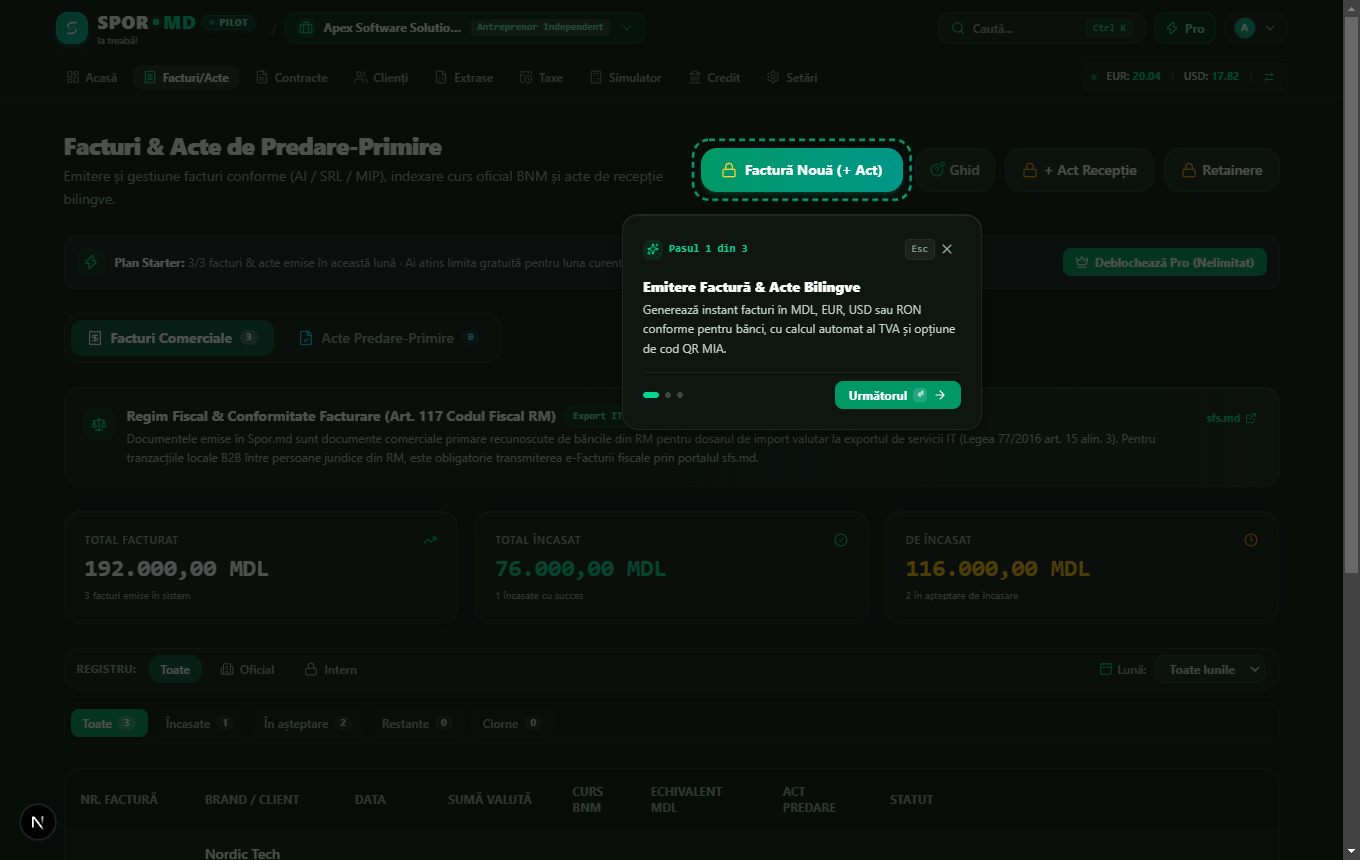The width and height of the screenshot is (1360, 860).
Task: Click the STATUT column header
Action: tap(911, 799)
